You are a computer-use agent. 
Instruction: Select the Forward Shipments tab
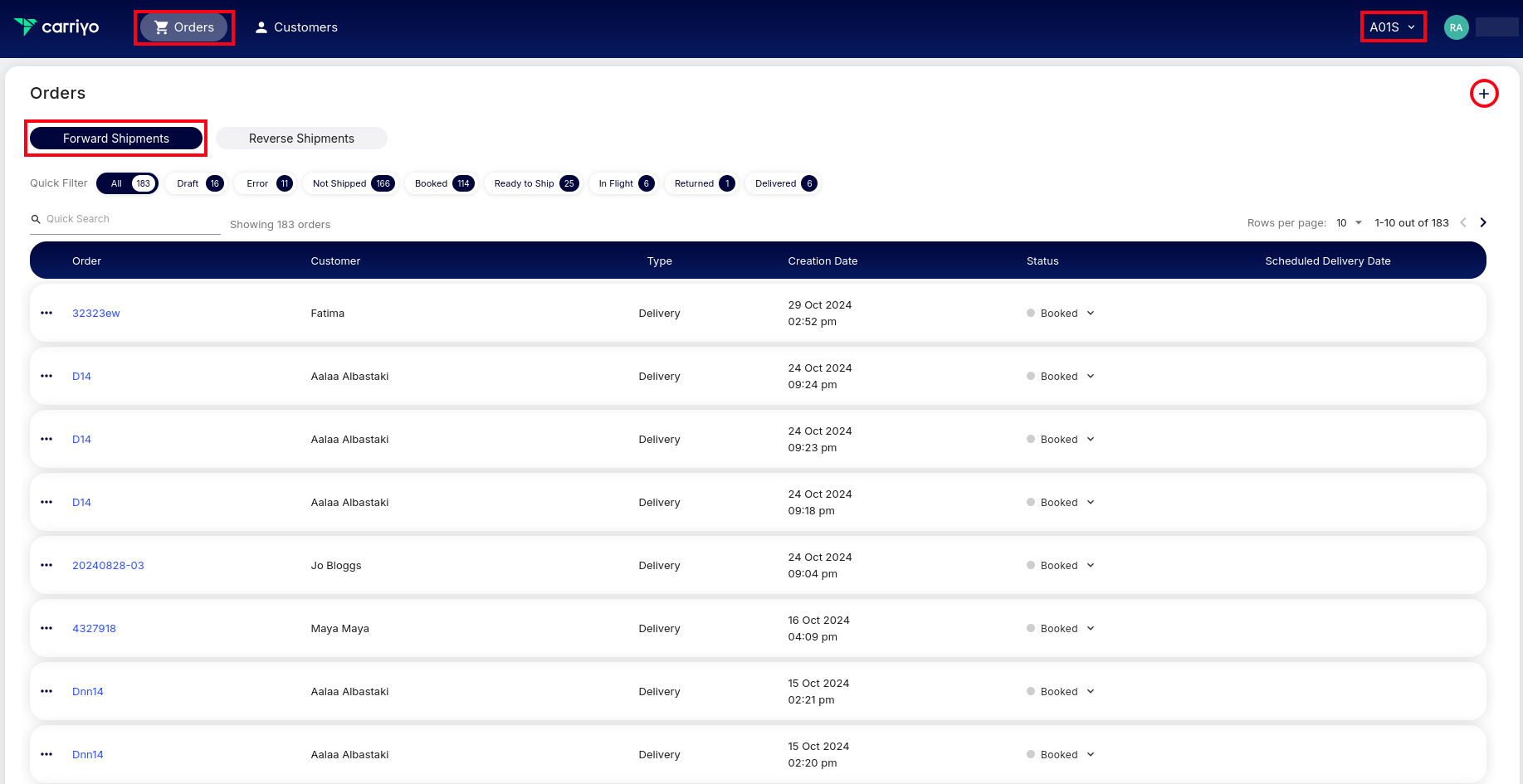[116, 139]
